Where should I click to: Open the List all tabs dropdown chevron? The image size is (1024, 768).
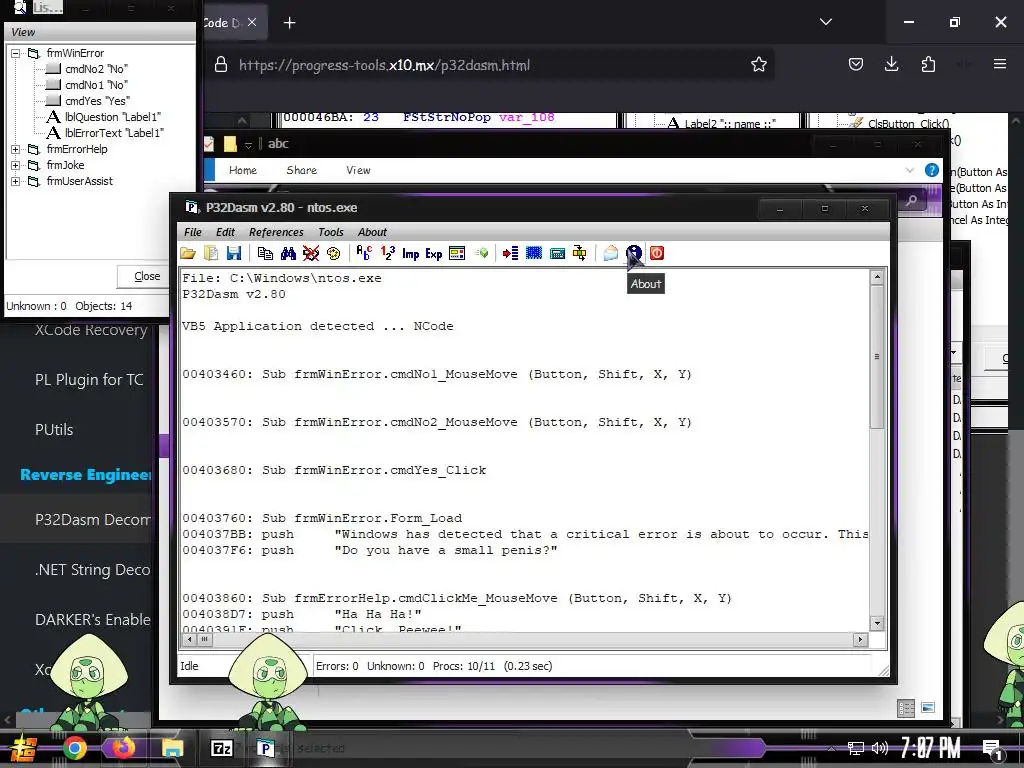825,22
